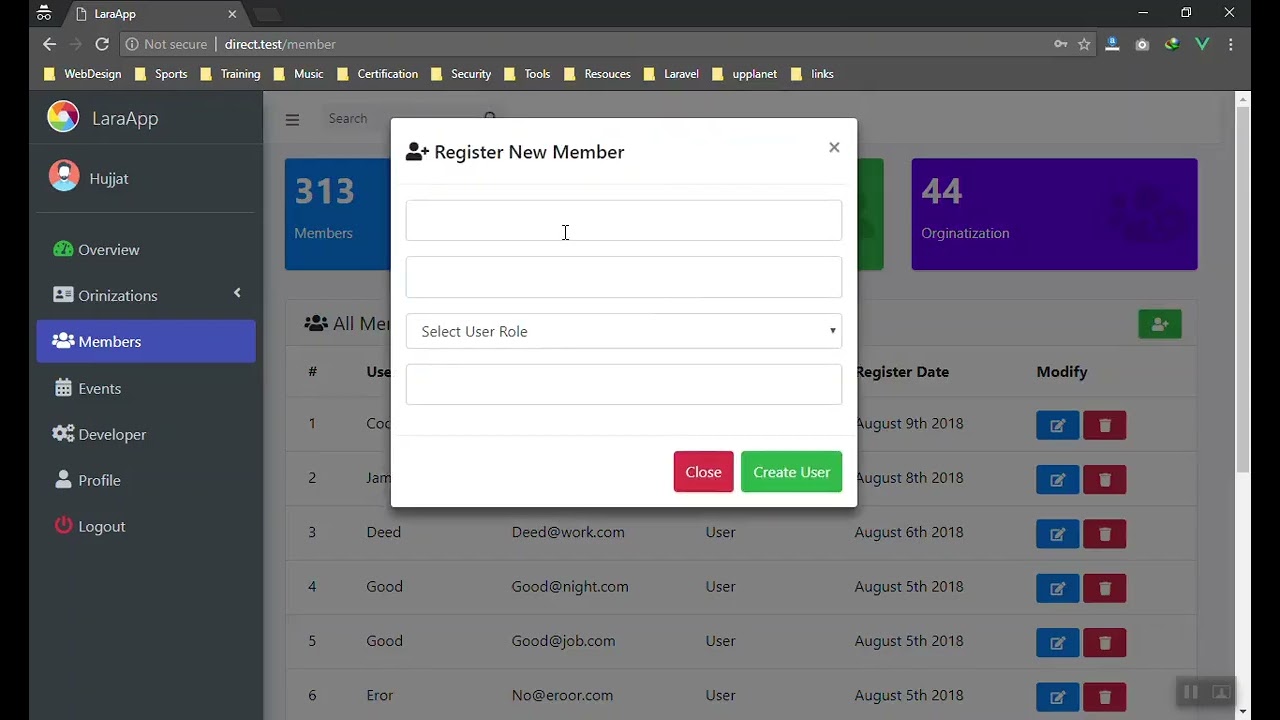Click the Search field in top bar

click(400, 118)
